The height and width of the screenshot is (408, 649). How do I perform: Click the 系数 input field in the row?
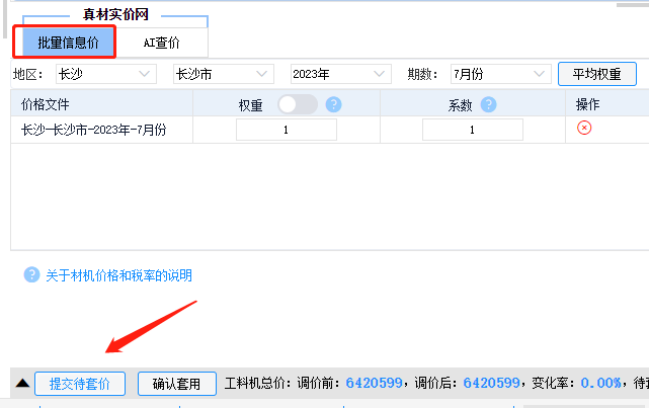pyautogui.click(x=472, y=130)
